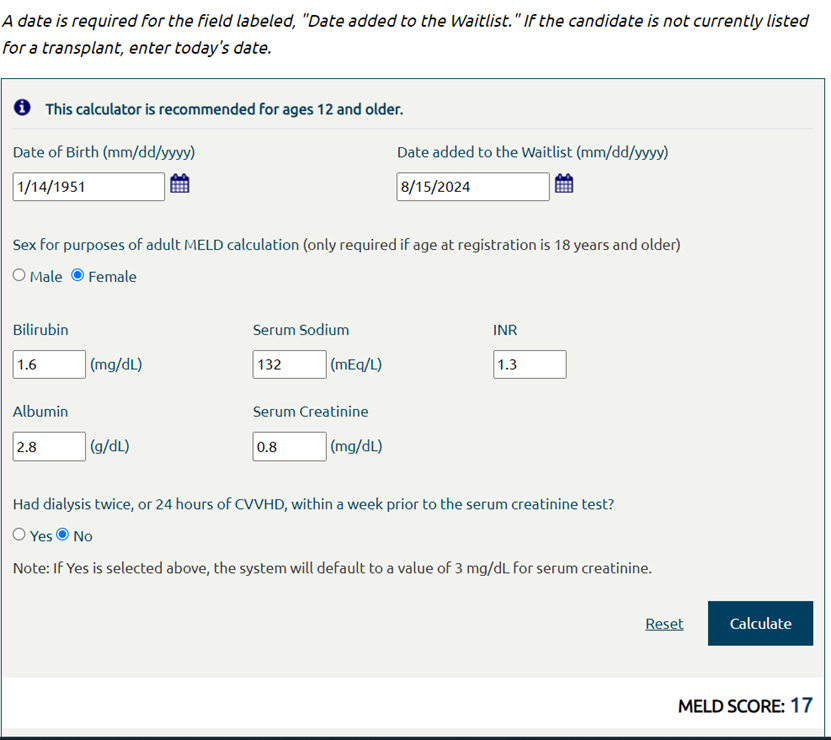Click the Date of Birth field
831x740 pixels.
88,186
